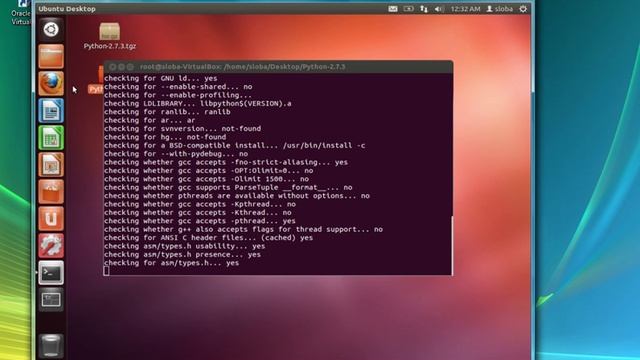640x360 pixels.
Task: Open LibreOffice Calc from the launcher
Action: point(51,138)
